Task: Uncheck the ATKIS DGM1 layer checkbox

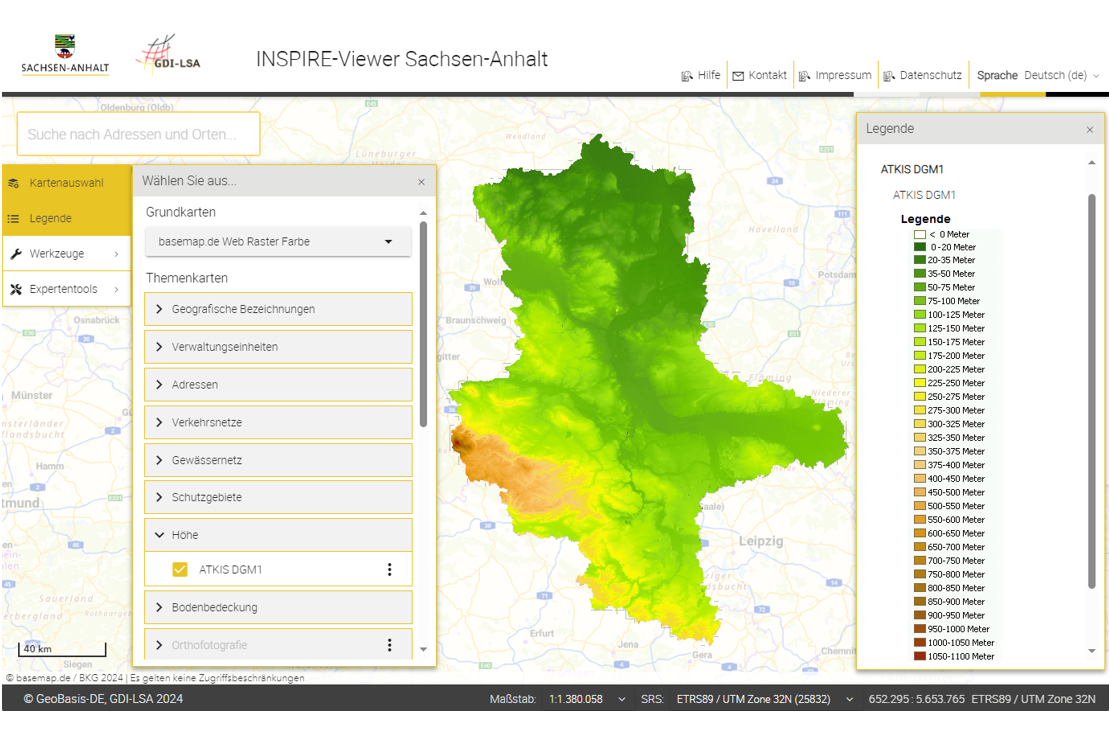Action: tap(180, 569)
